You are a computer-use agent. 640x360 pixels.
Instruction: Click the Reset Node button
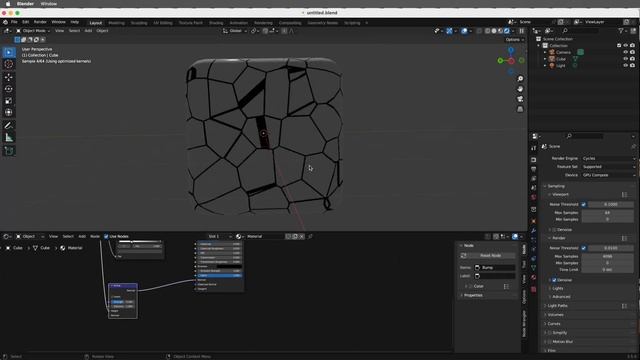click(487, 256)
